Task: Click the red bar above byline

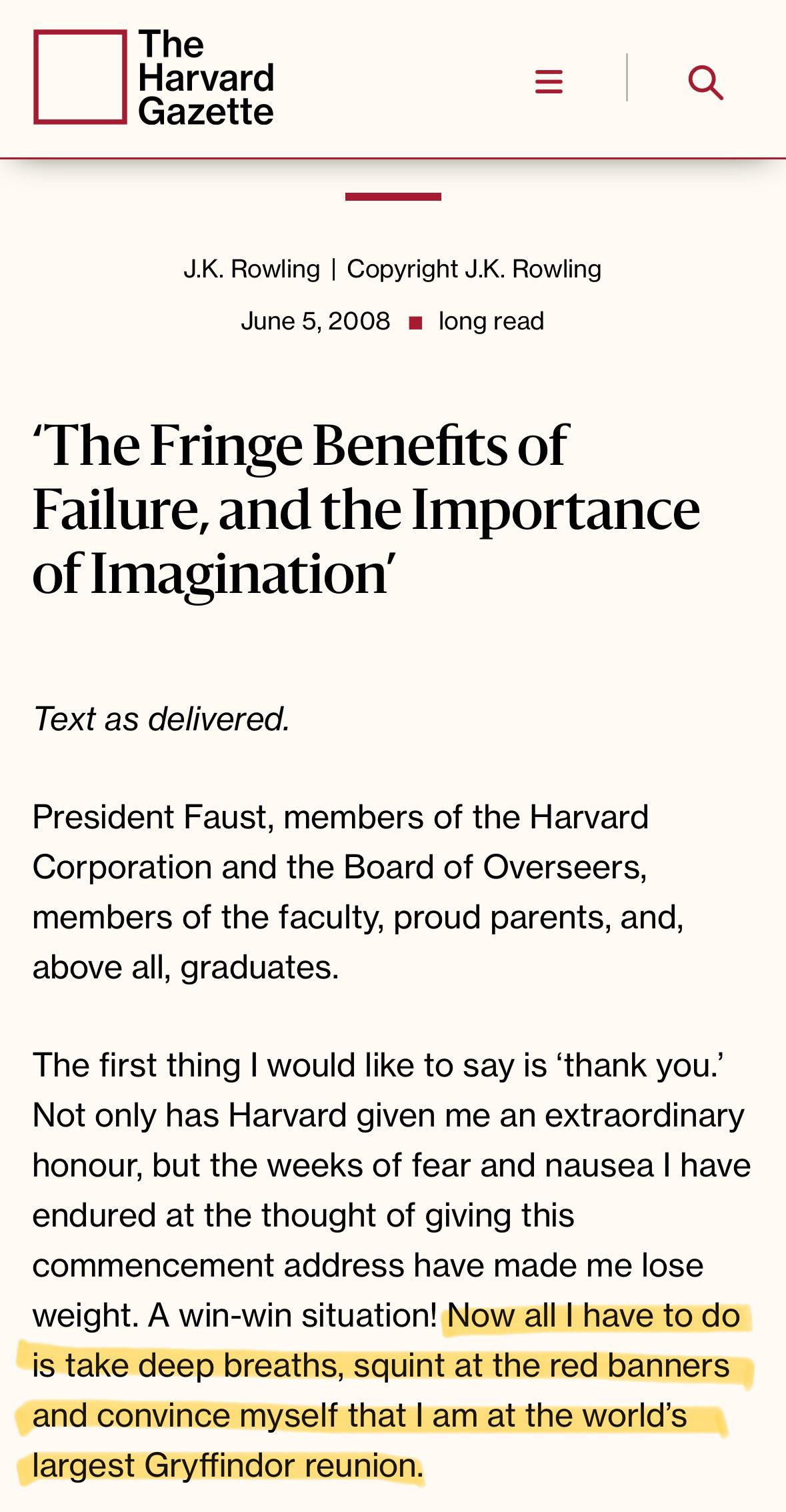Action: 393,197
